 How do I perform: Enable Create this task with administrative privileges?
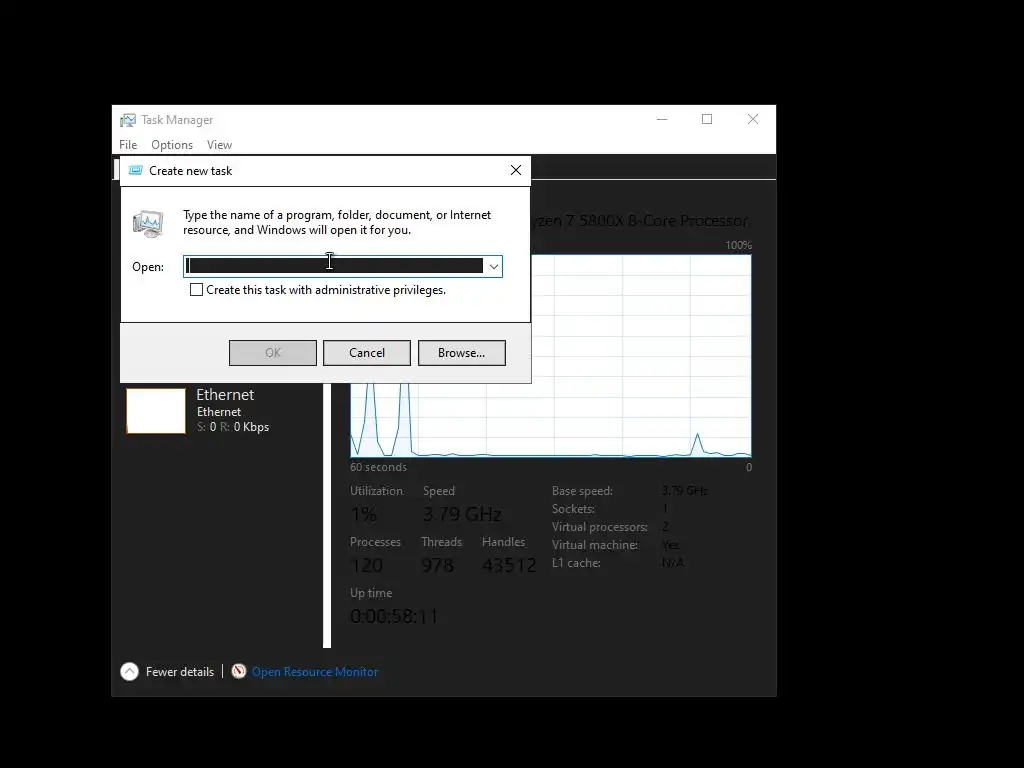point(196,290)
